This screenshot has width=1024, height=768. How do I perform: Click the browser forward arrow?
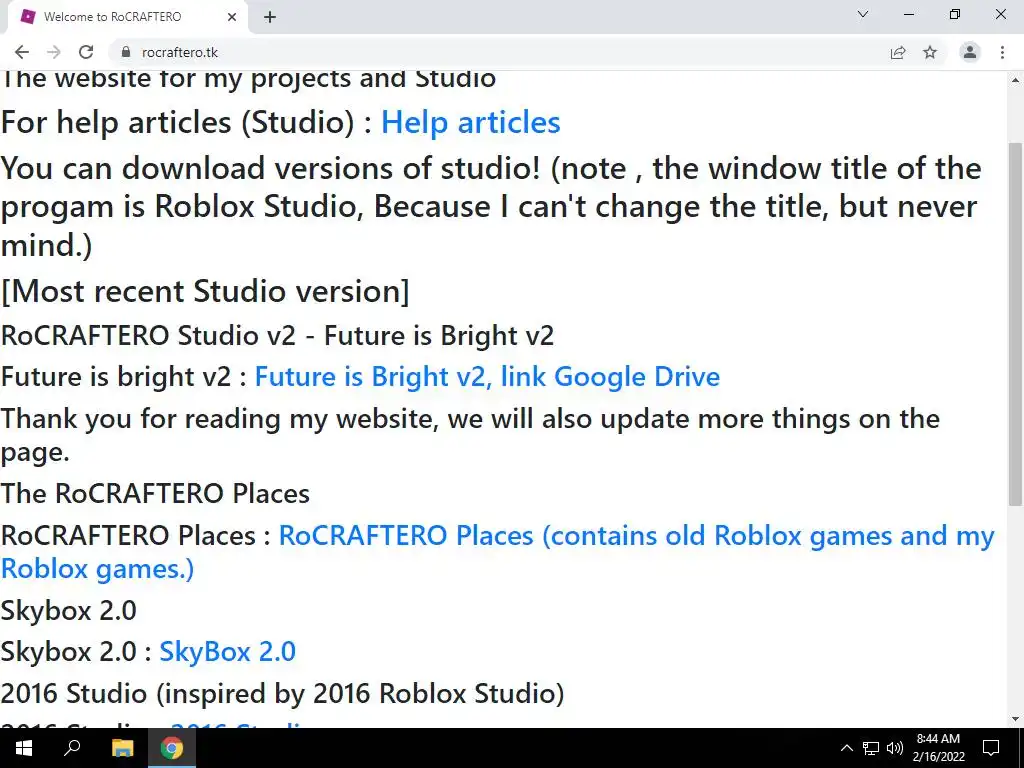pos(54,52)
